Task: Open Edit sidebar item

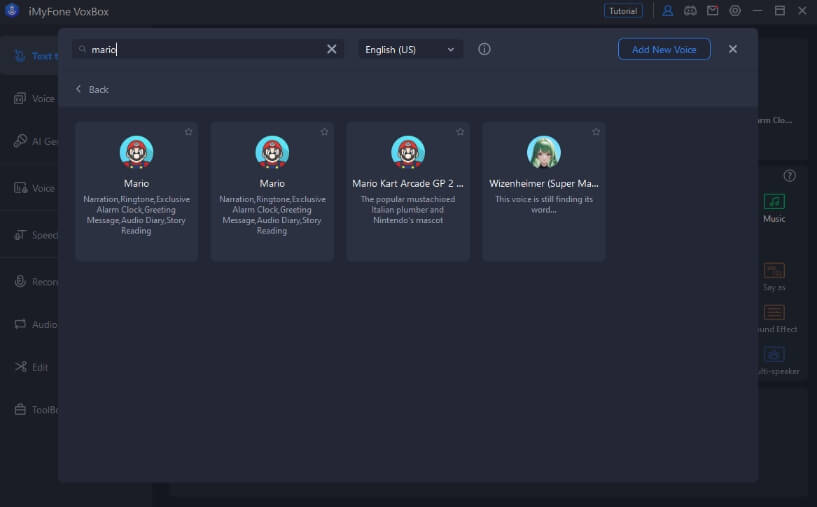Action: (x=31, y=367)
